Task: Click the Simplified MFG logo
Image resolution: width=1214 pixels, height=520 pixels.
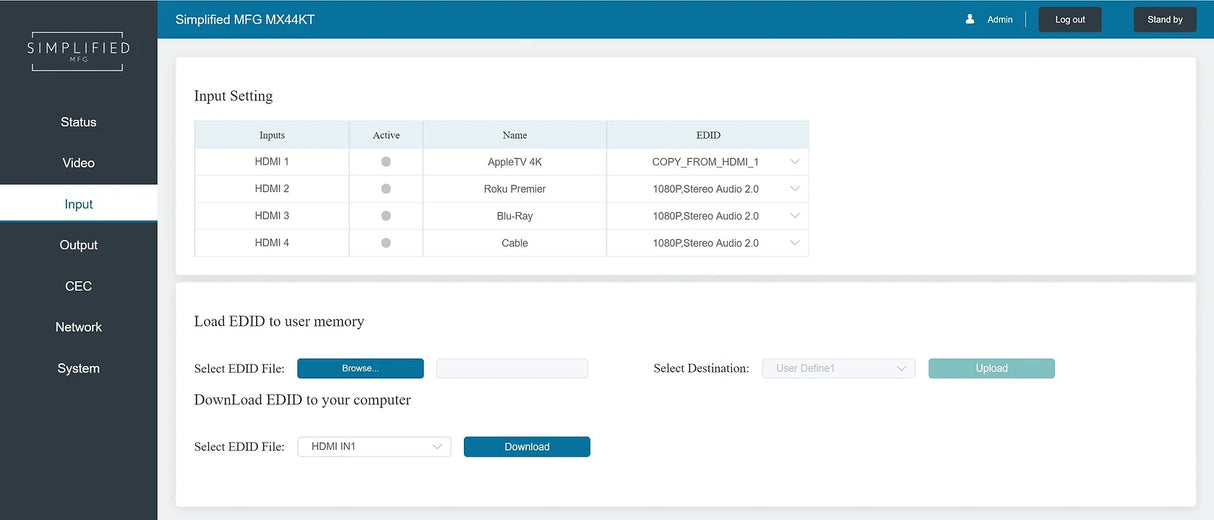Action: [78, 52]
